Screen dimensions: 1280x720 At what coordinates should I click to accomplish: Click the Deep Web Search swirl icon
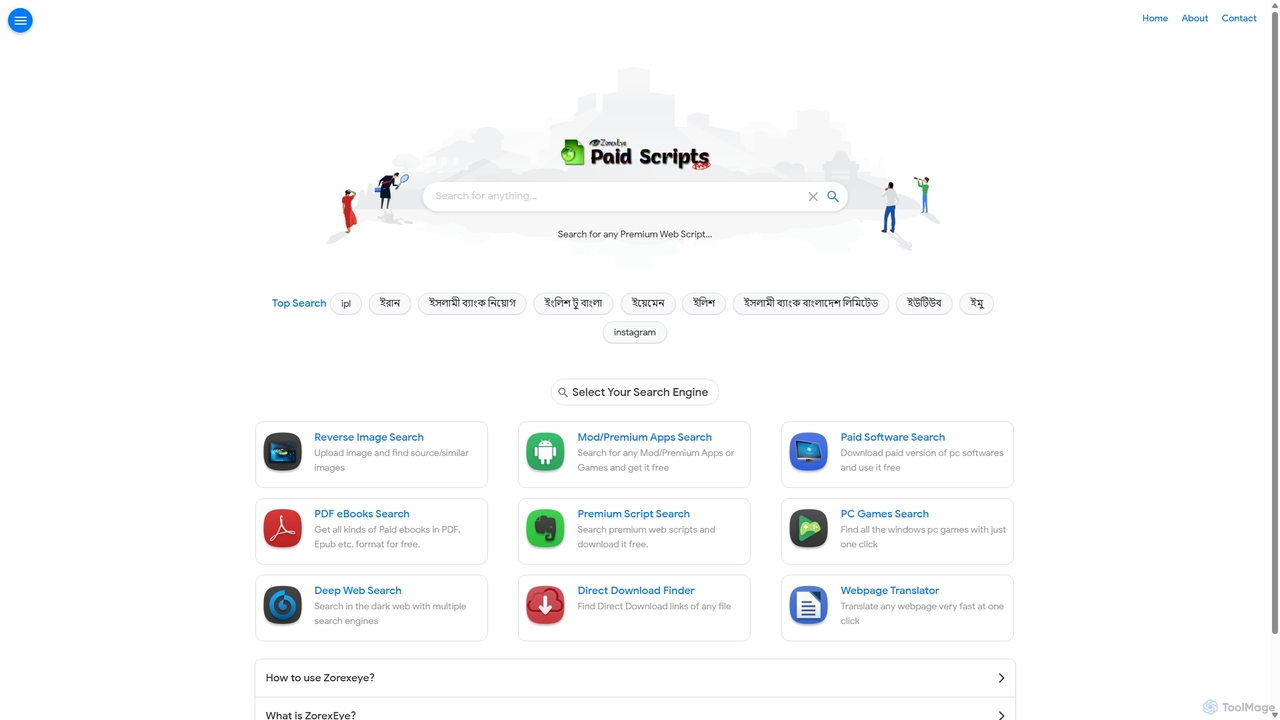pos(283,605)
